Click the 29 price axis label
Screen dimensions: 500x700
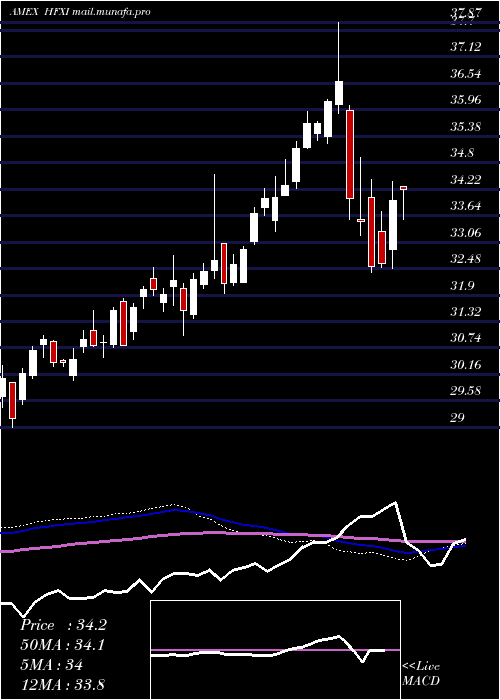pos(458,418)
